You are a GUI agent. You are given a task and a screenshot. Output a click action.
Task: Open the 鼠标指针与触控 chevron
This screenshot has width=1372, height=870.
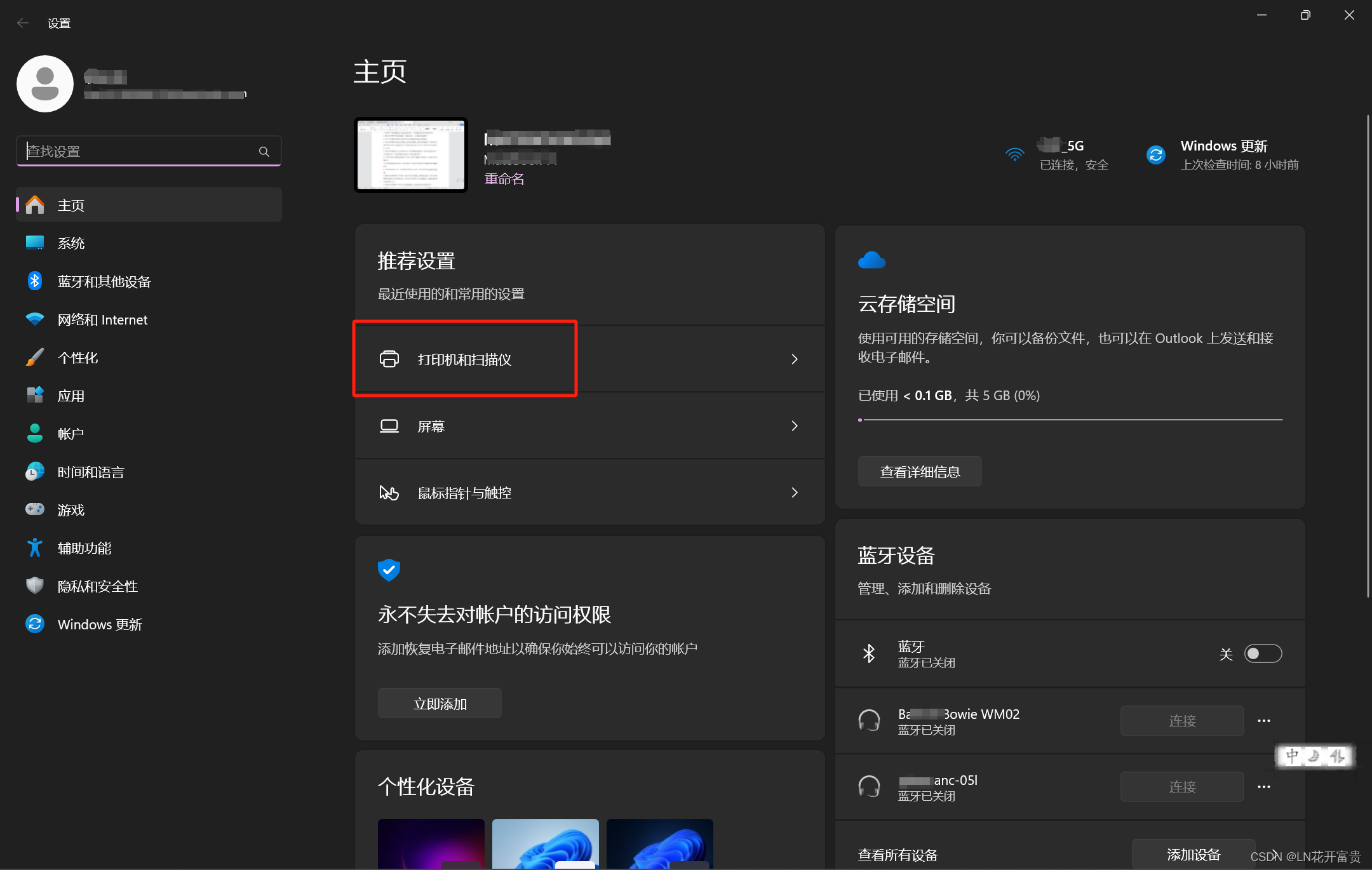795,493
